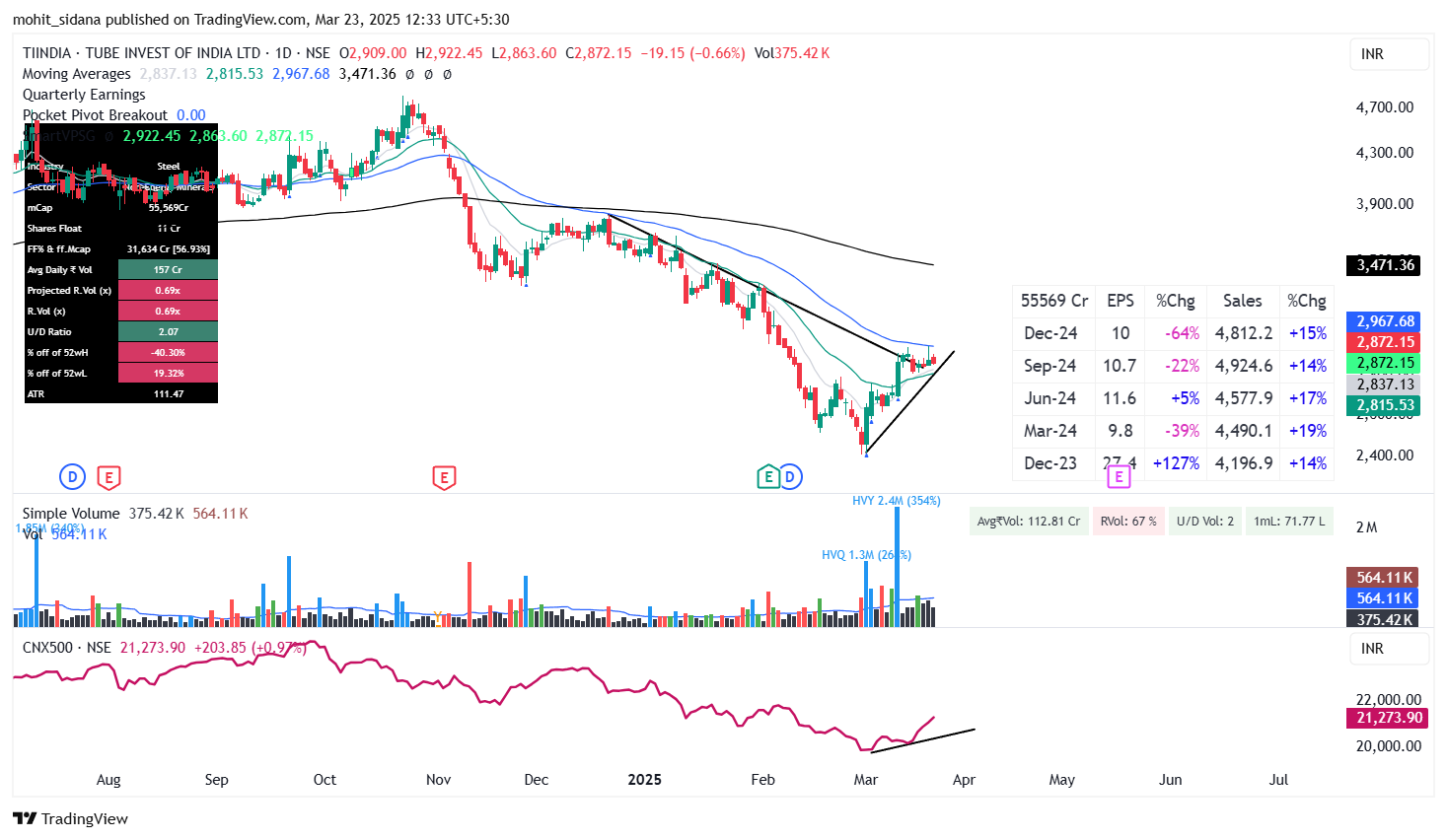Click the red 564.11 K volume label
This screenshot has width=1447, height=840.
tap(1383, 578)
